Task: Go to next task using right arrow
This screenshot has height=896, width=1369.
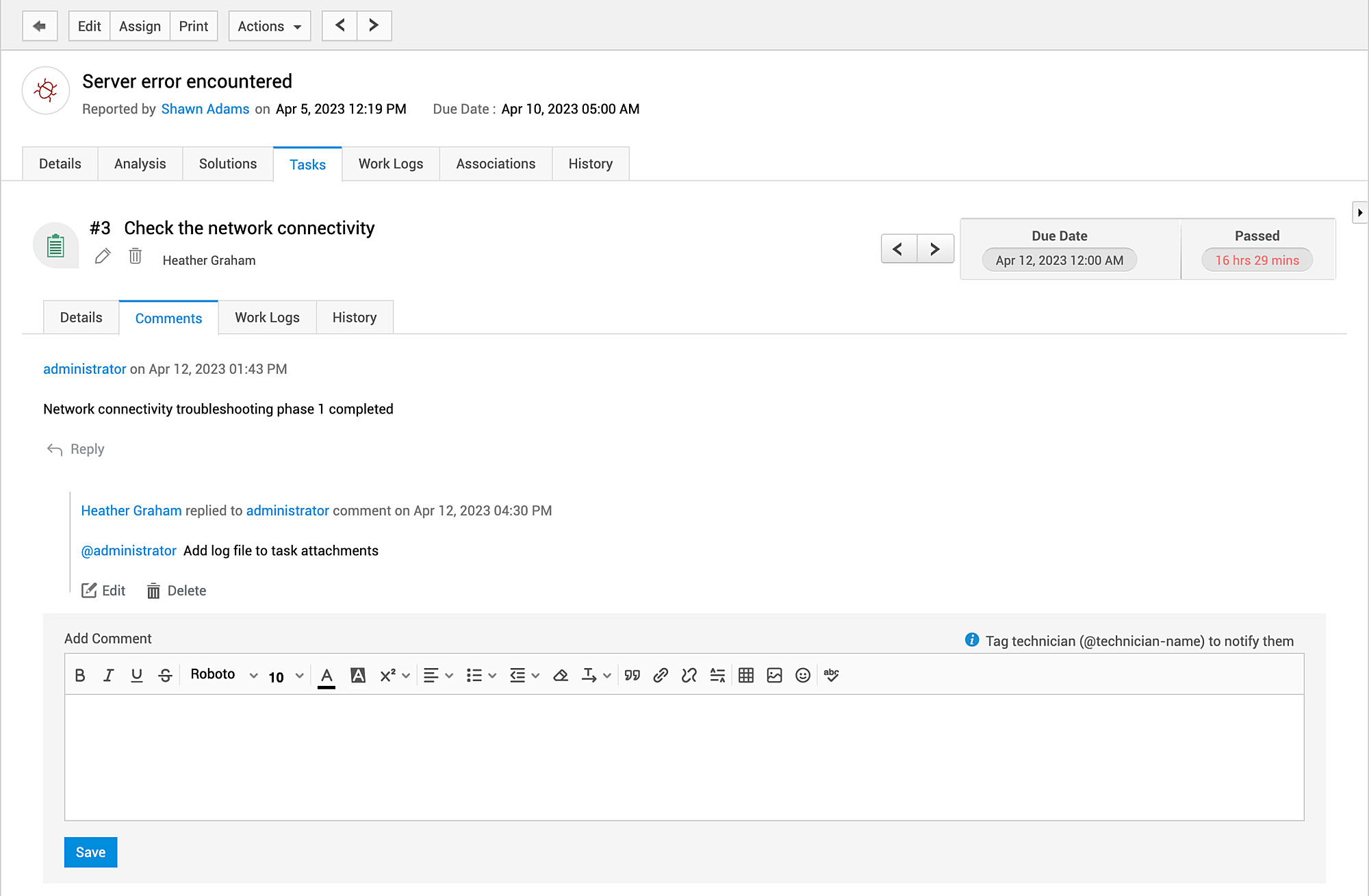Action: tap(935, 249)
